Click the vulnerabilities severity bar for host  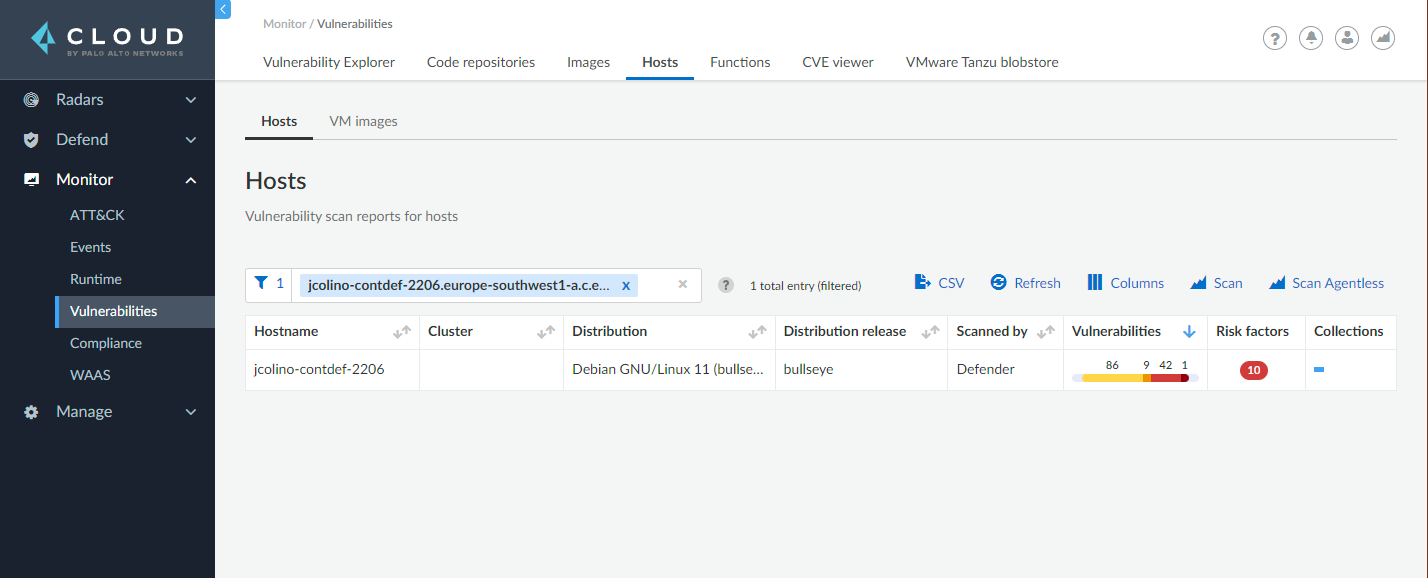coord(1134,378)
